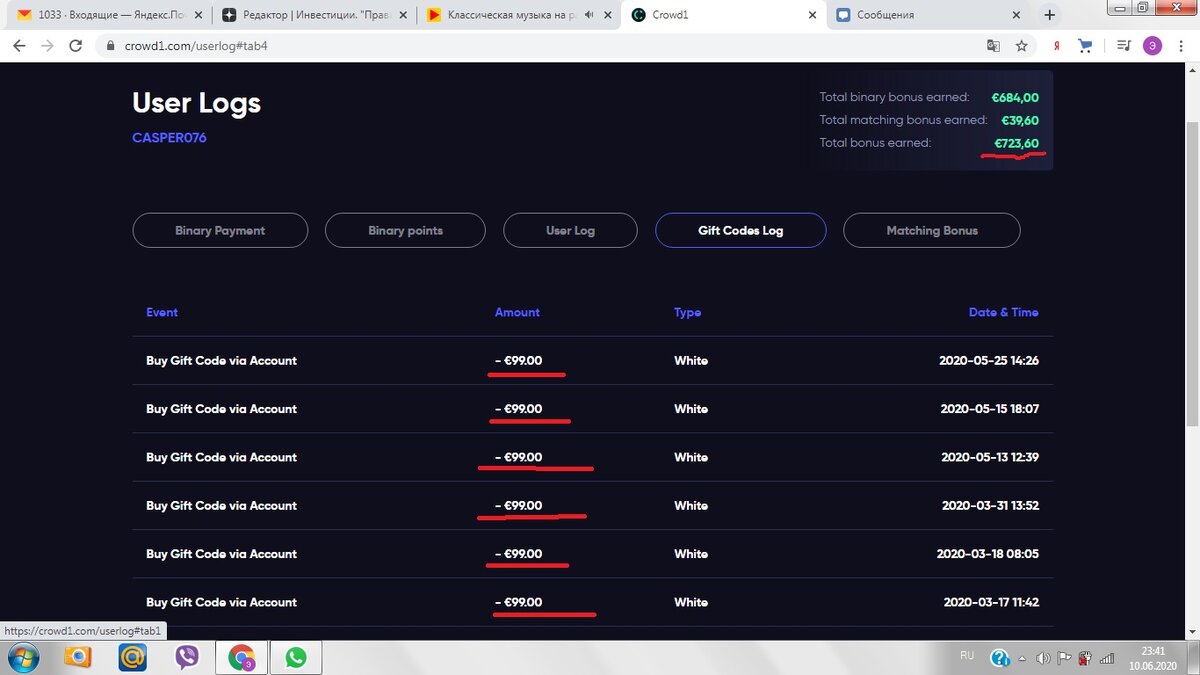Click the total binary bonus value €684,00
The width and height of the screenshot is (1200, 675).
point(1015,98)
